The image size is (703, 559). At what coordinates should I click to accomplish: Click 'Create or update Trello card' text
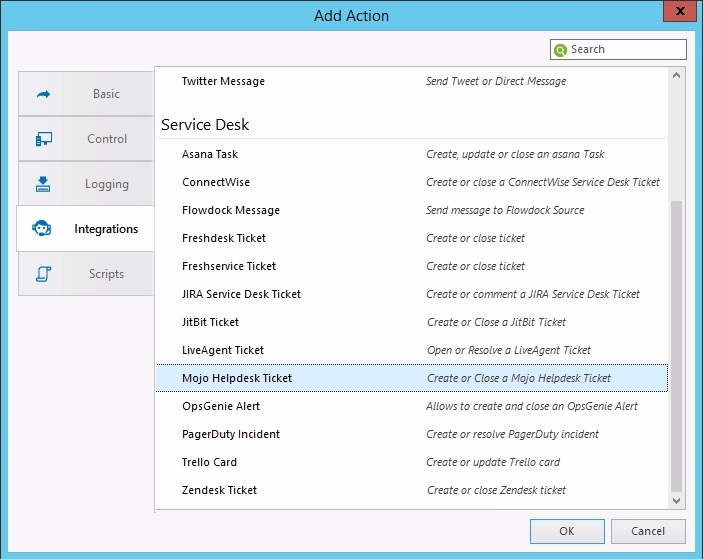click(493, 462)
